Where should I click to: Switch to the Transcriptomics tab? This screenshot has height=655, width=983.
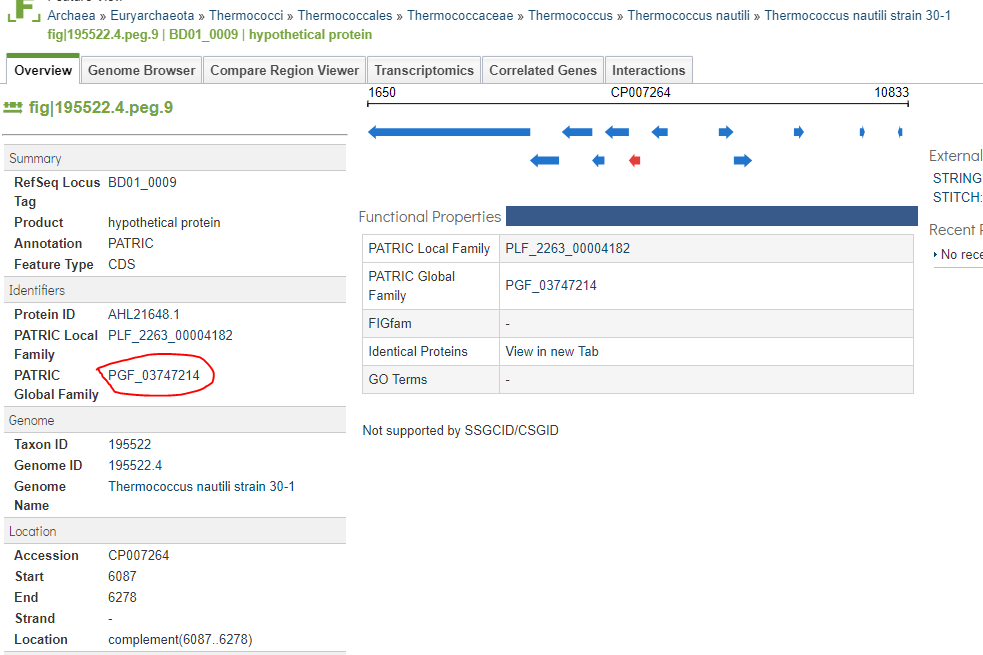click(424, 70)
